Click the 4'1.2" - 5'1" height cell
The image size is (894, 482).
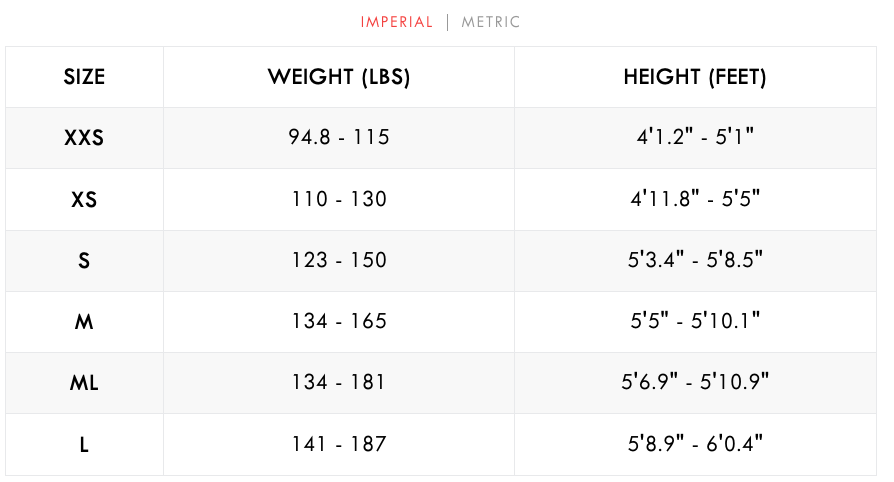[x=695, y=138]
